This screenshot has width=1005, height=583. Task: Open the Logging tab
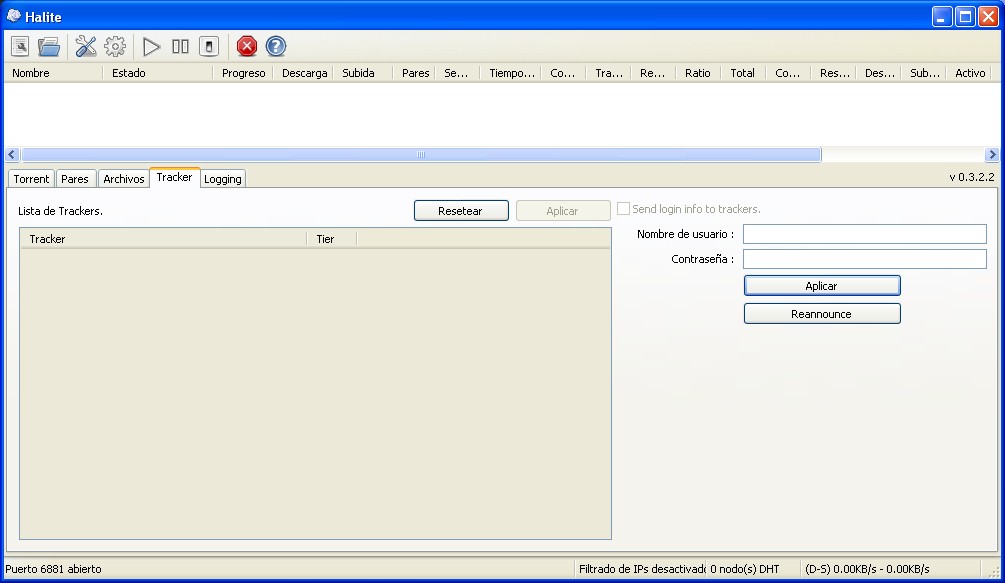point(222,179)
